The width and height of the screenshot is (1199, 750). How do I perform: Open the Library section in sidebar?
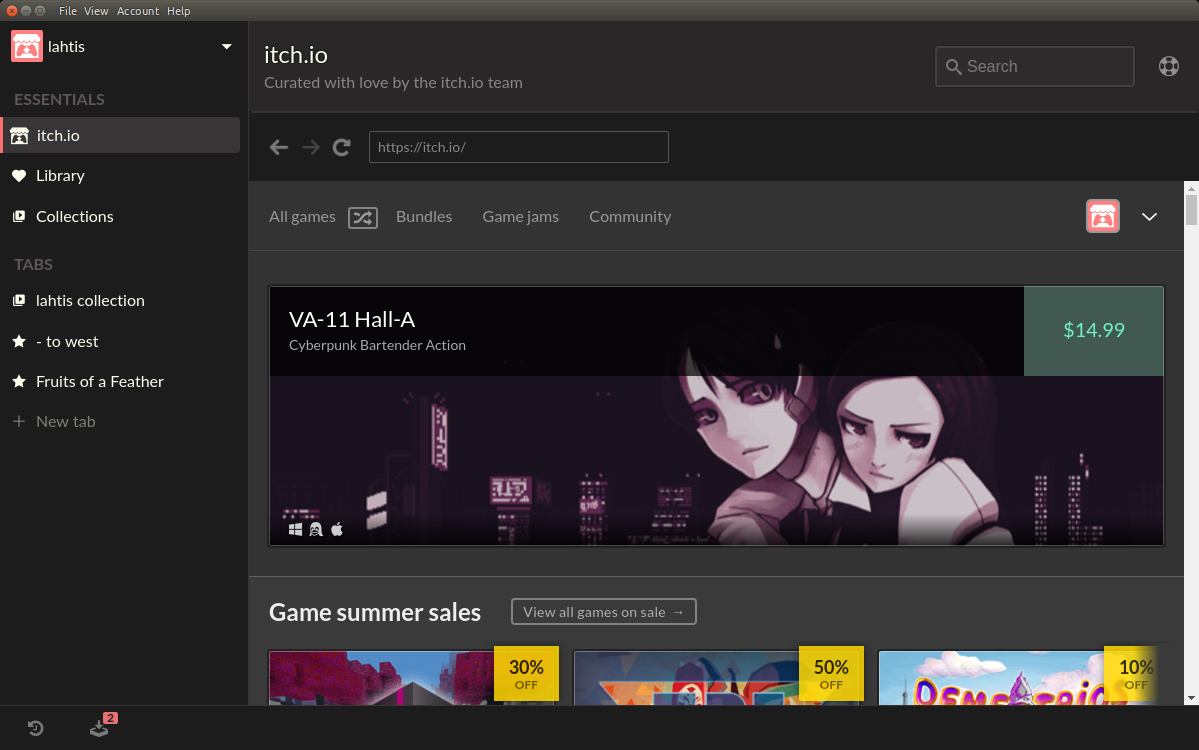pos(60,176)
